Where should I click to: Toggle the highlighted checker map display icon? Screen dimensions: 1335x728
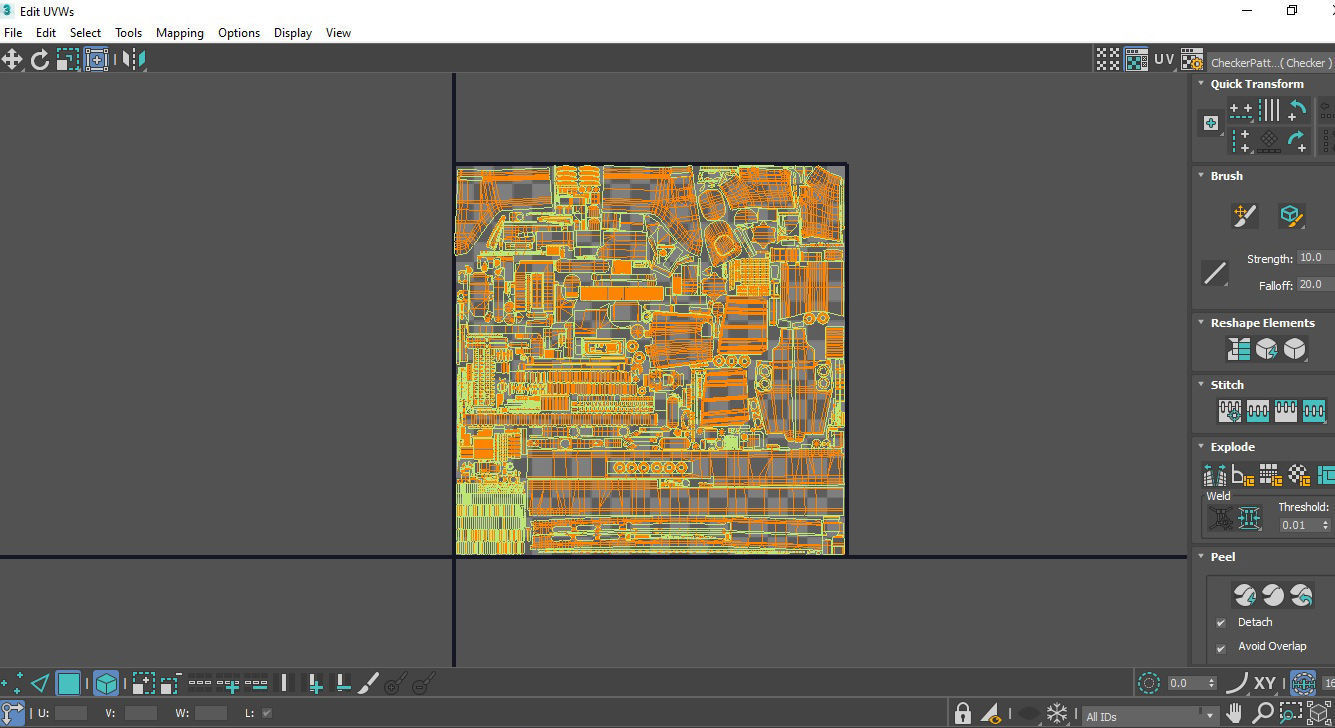pyautogui.click(x=1136, y=59)
